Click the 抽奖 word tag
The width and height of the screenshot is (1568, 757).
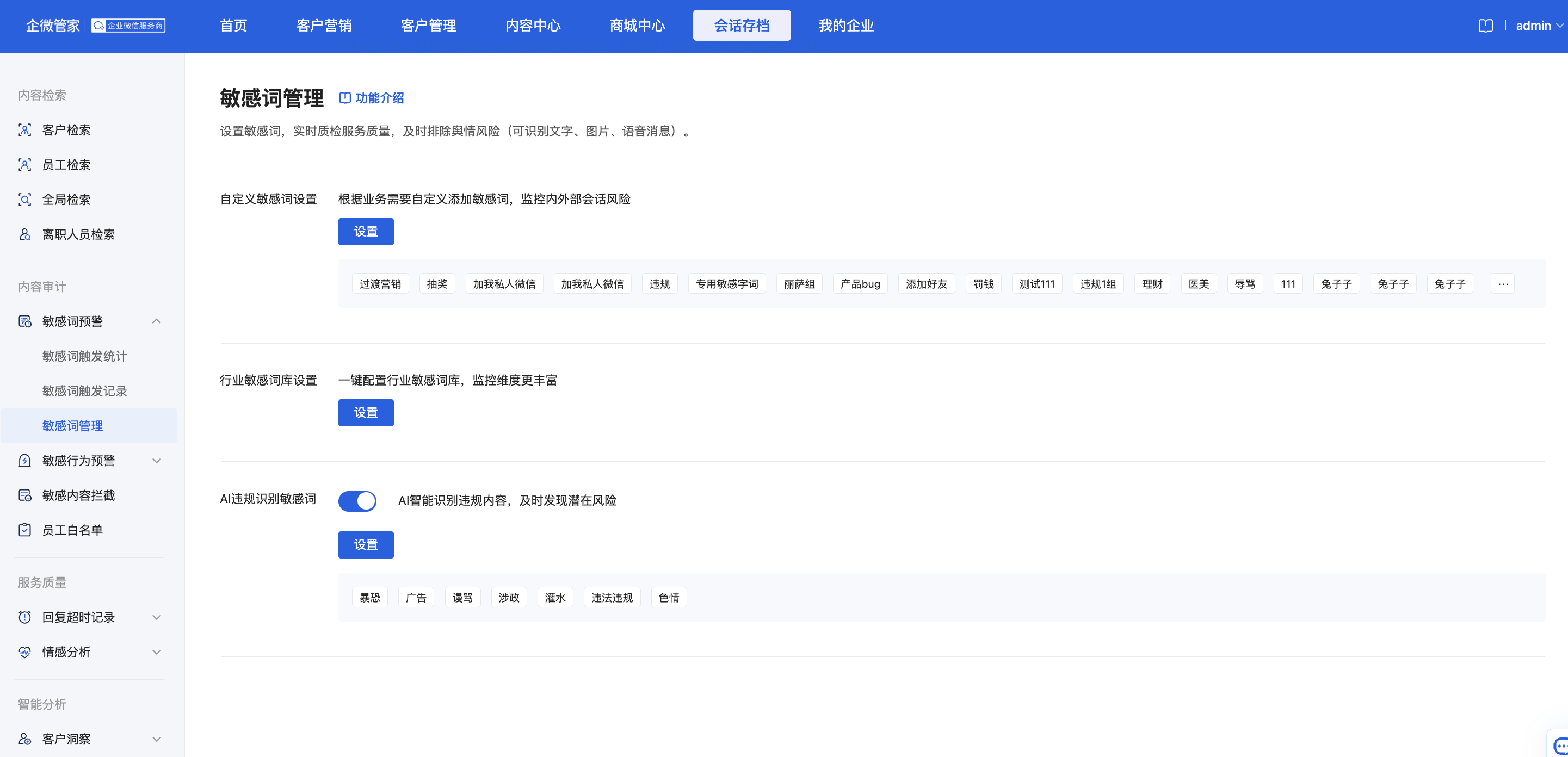pyautogui.click(x=437, y=283)
